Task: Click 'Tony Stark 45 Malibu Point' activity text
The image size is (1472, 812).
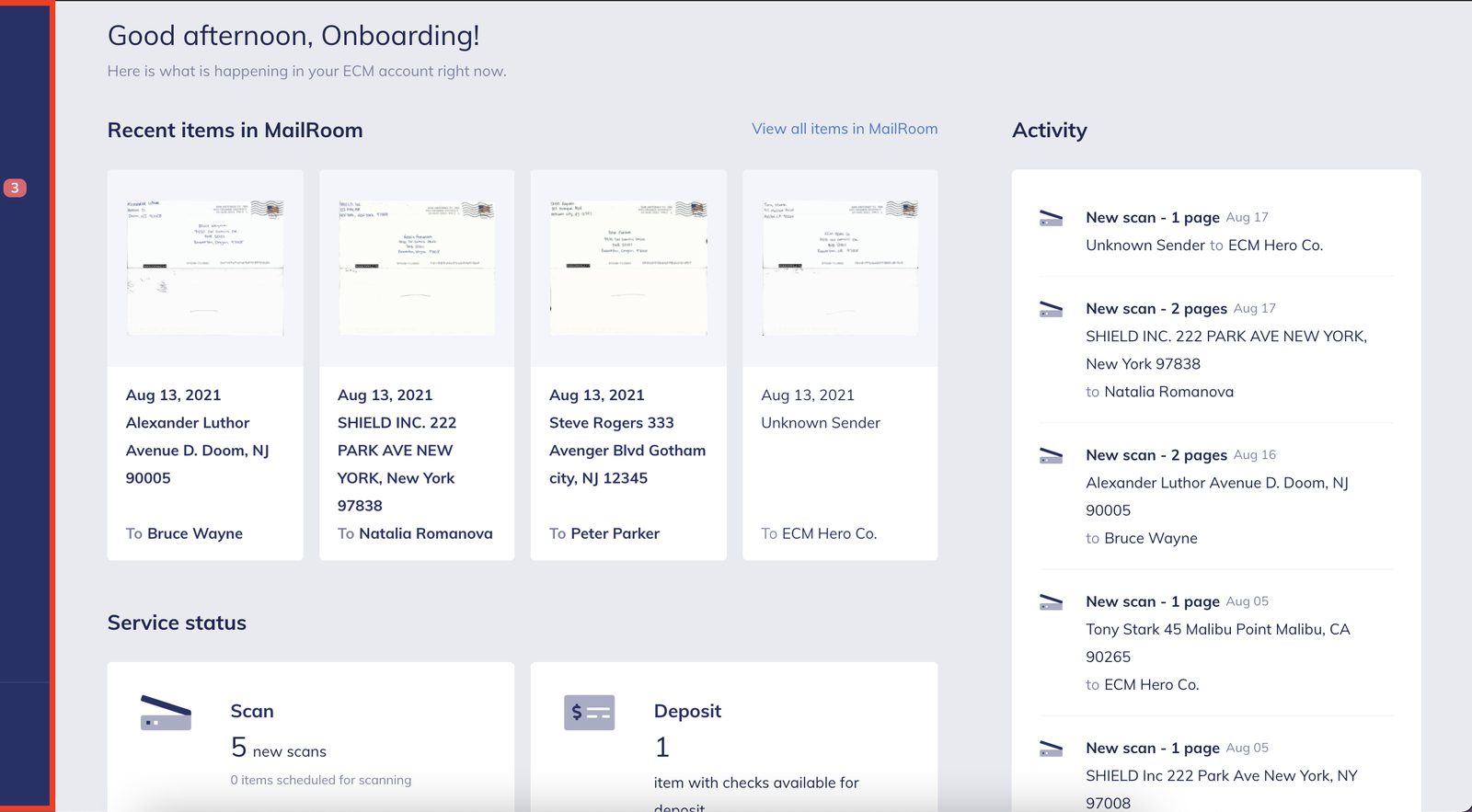Action: coord(1218,643)
